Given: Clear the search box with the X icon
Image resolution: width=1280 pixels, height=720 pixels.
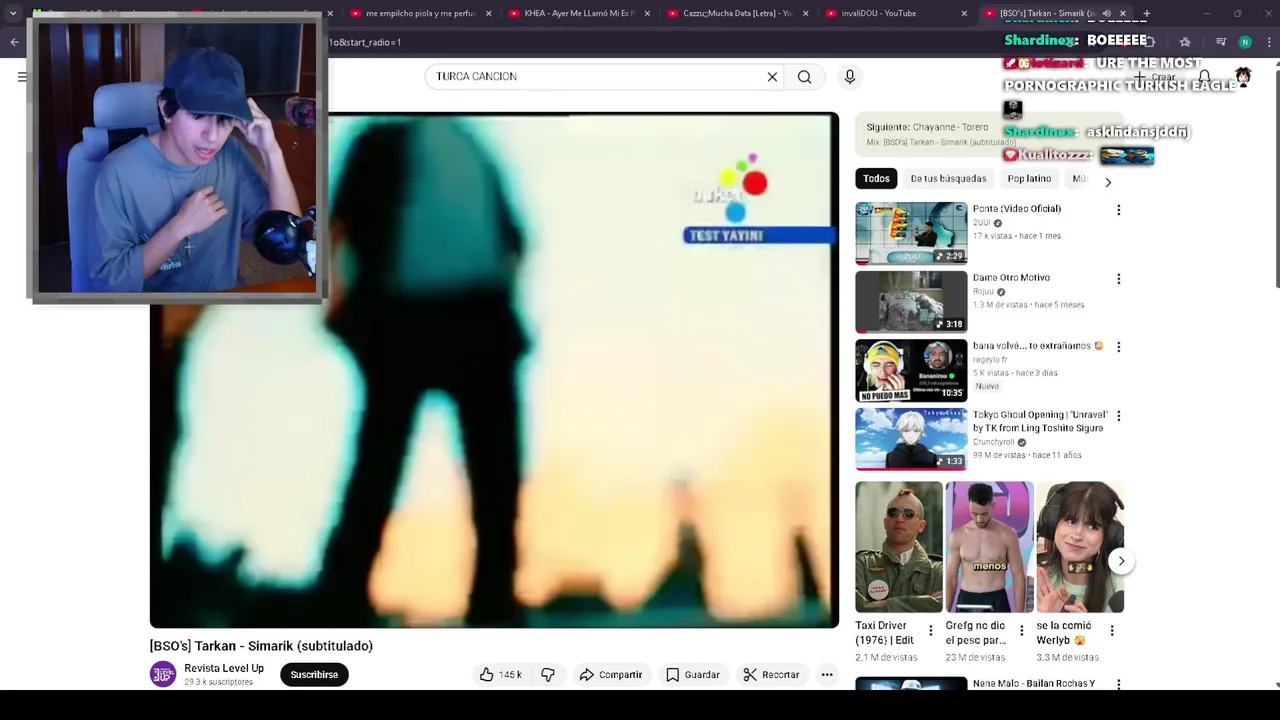Looking at the screenshot, I should 772,77.
